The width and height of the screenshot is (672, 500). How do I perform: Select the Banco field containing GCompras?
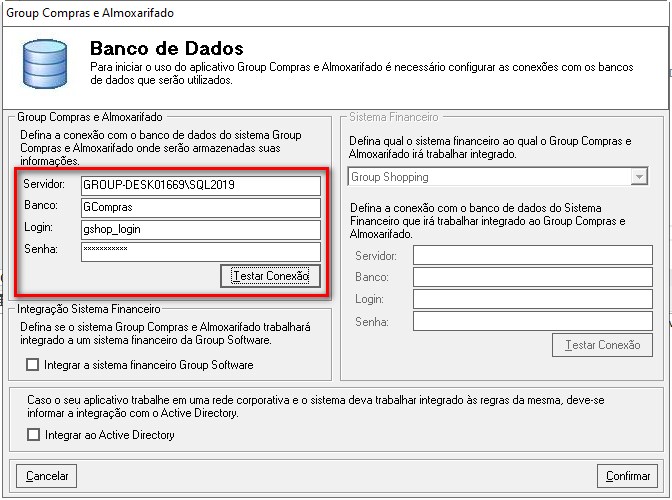(201, 207)
